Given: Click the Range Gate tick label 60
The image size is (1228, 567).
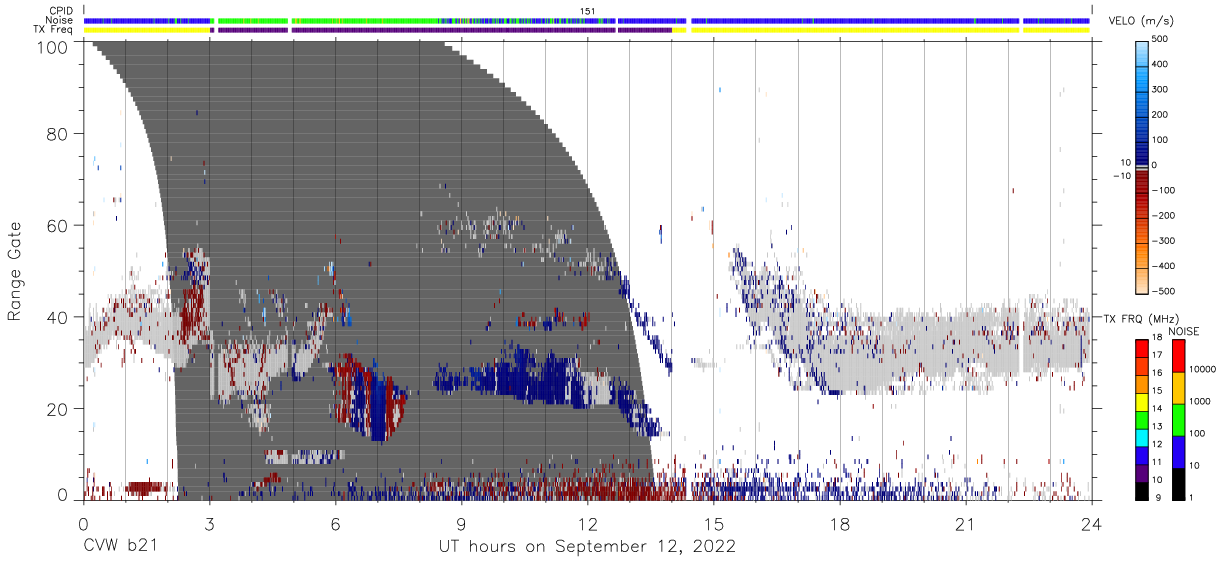Looking at the screenshot, I should [x=57, y=225].
